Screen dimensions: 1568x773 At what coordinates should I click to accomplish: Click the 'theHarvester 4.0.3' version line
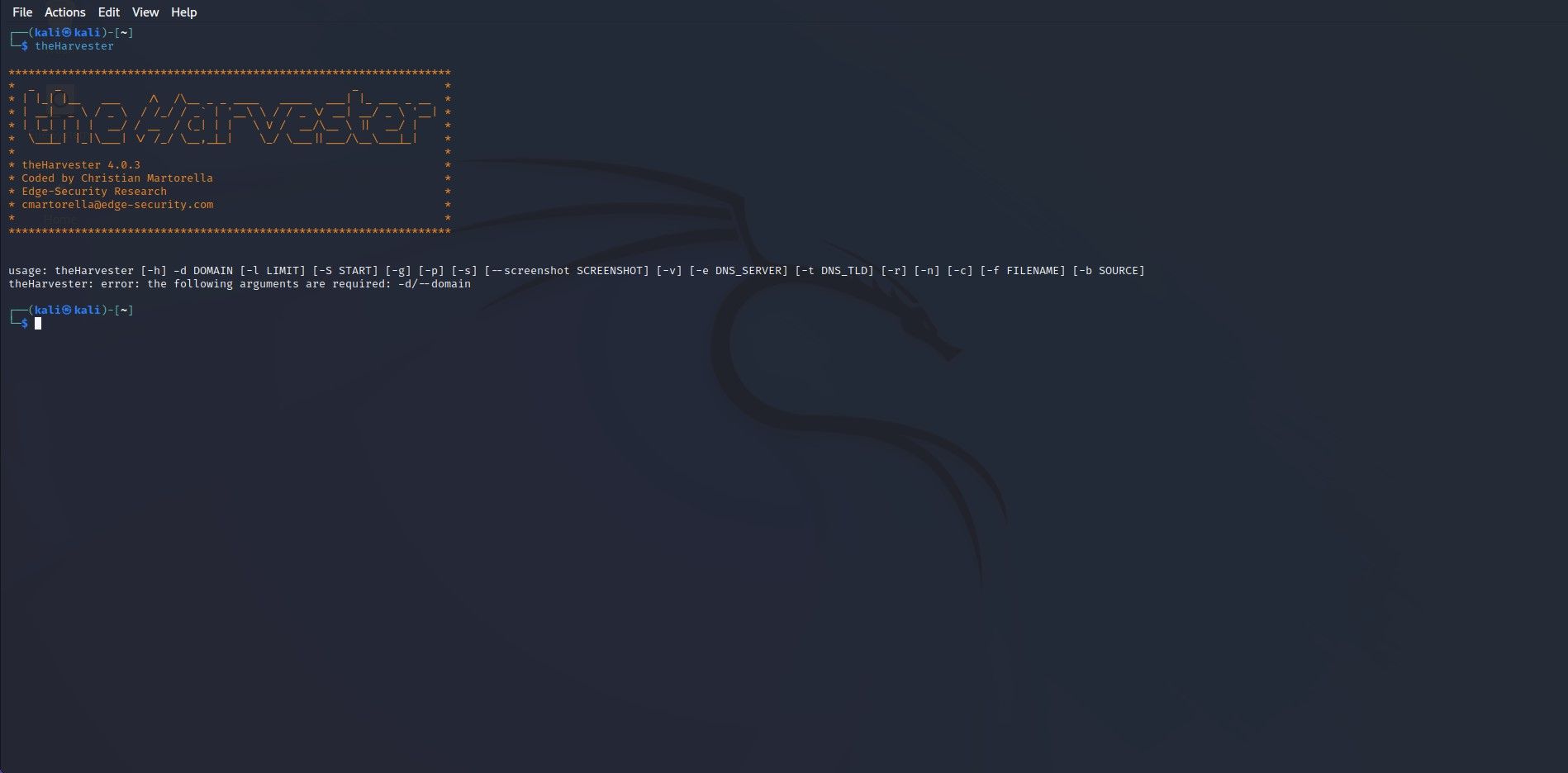click(x=81, y=165)
